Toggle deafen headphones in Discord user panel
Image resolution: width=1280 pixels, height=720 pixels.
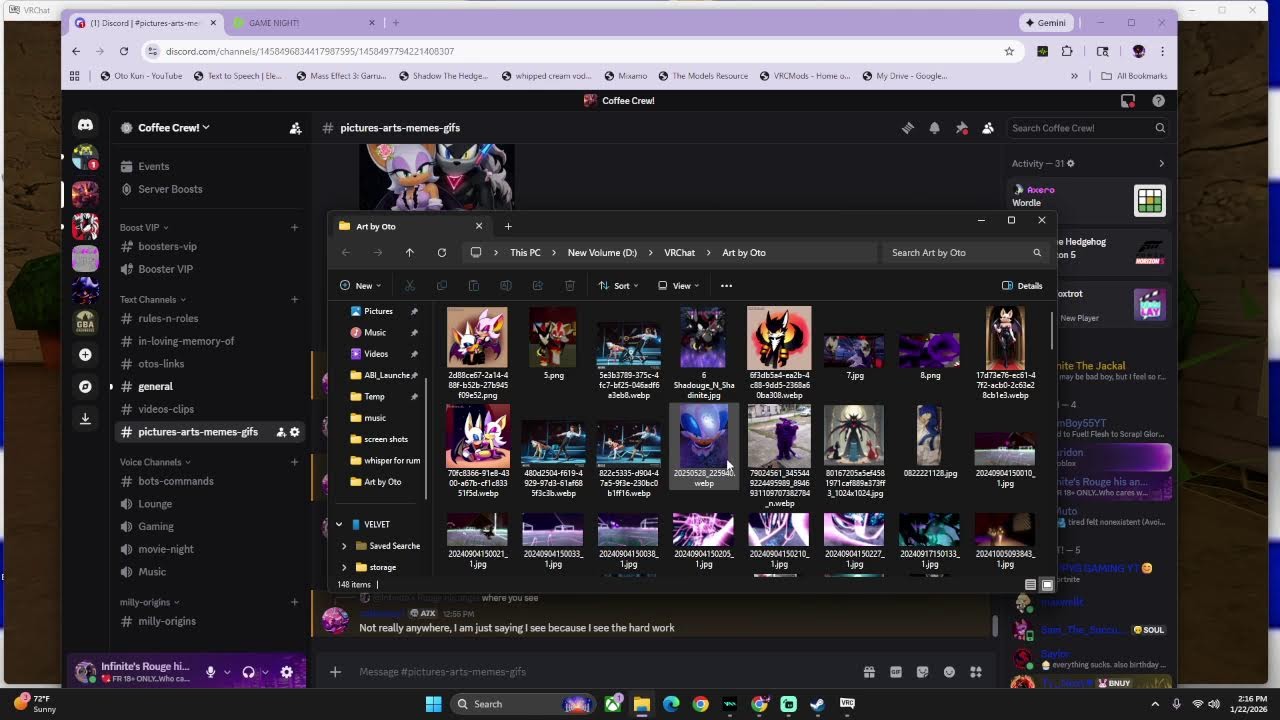tap(248, 672)
